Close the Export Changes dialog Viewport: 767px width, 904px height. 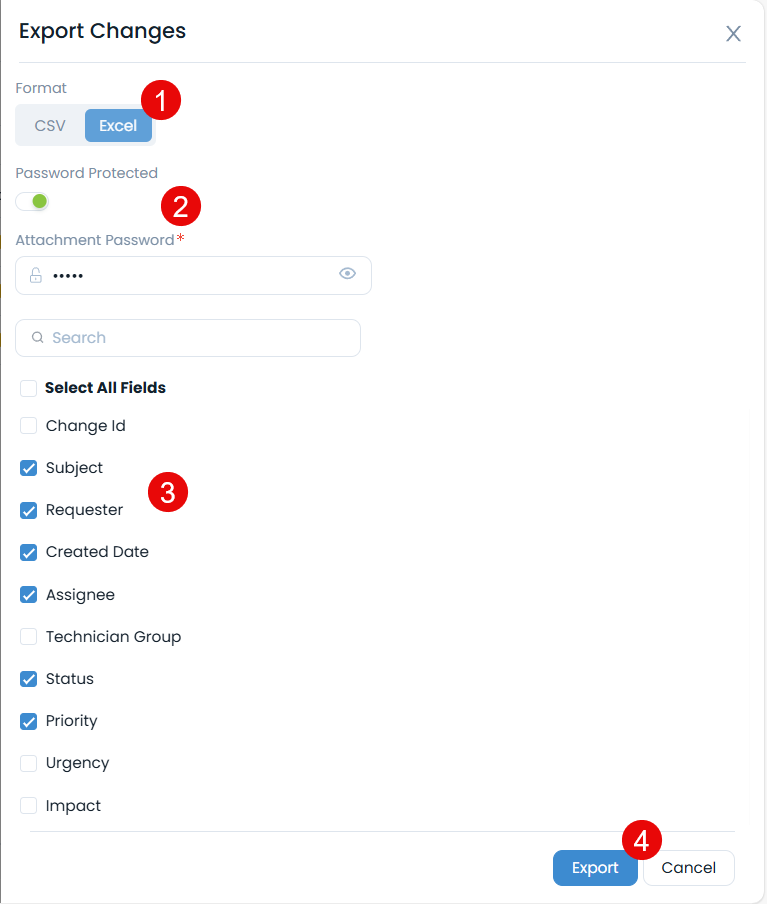coord(733,34)
